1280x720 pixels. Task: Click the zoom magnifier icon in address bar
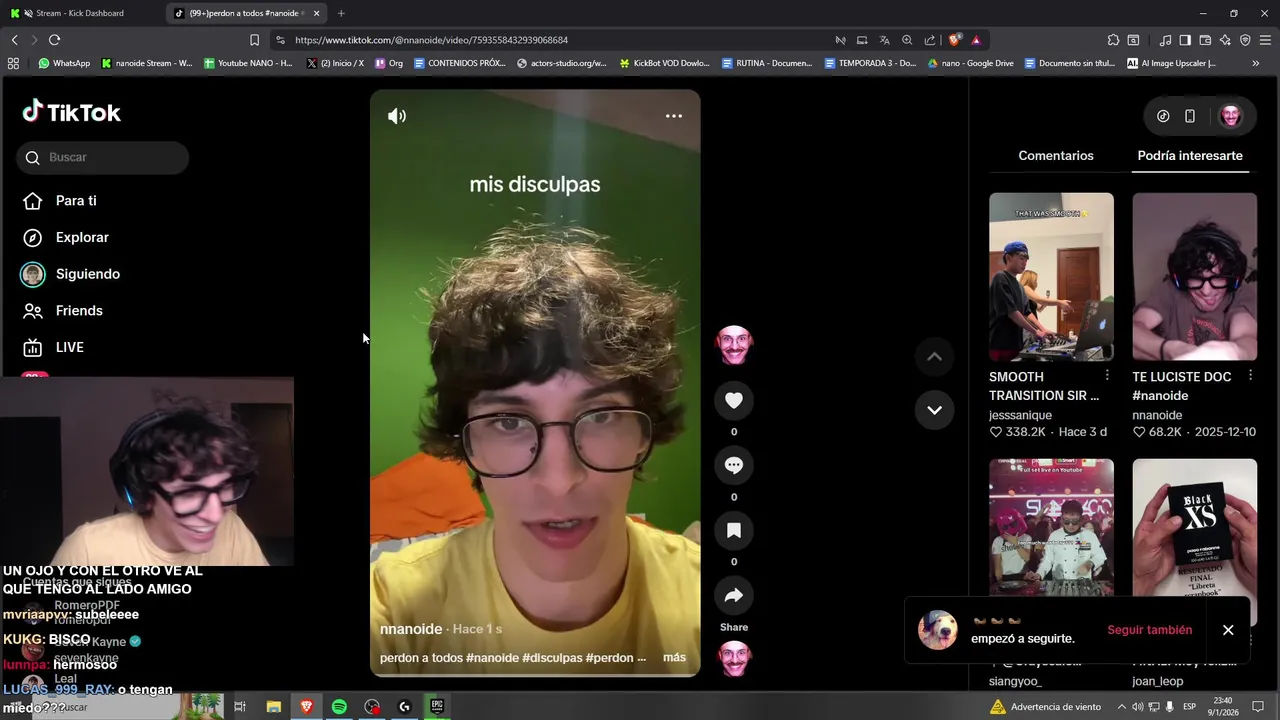coord(907,40)
